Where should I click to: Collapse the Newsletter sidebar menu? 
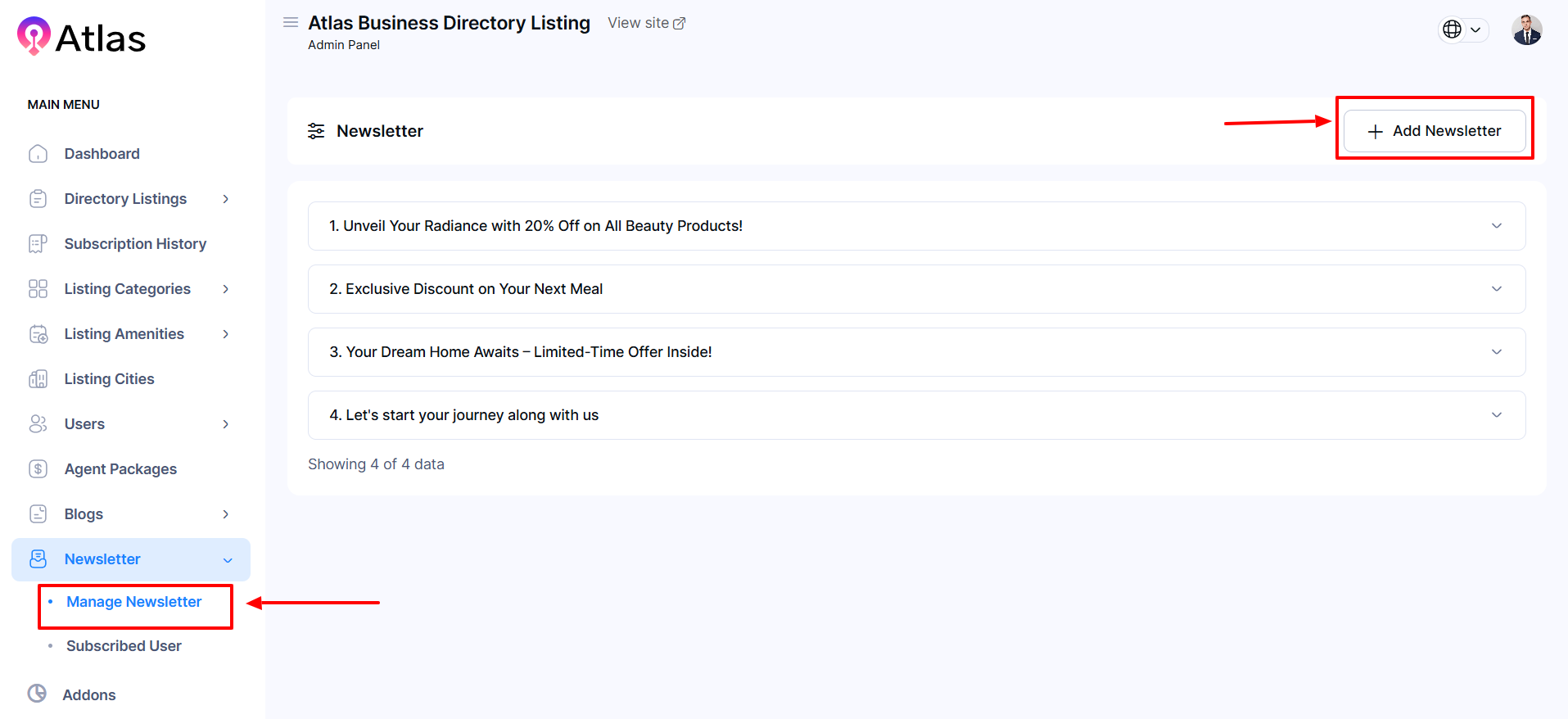228,560
